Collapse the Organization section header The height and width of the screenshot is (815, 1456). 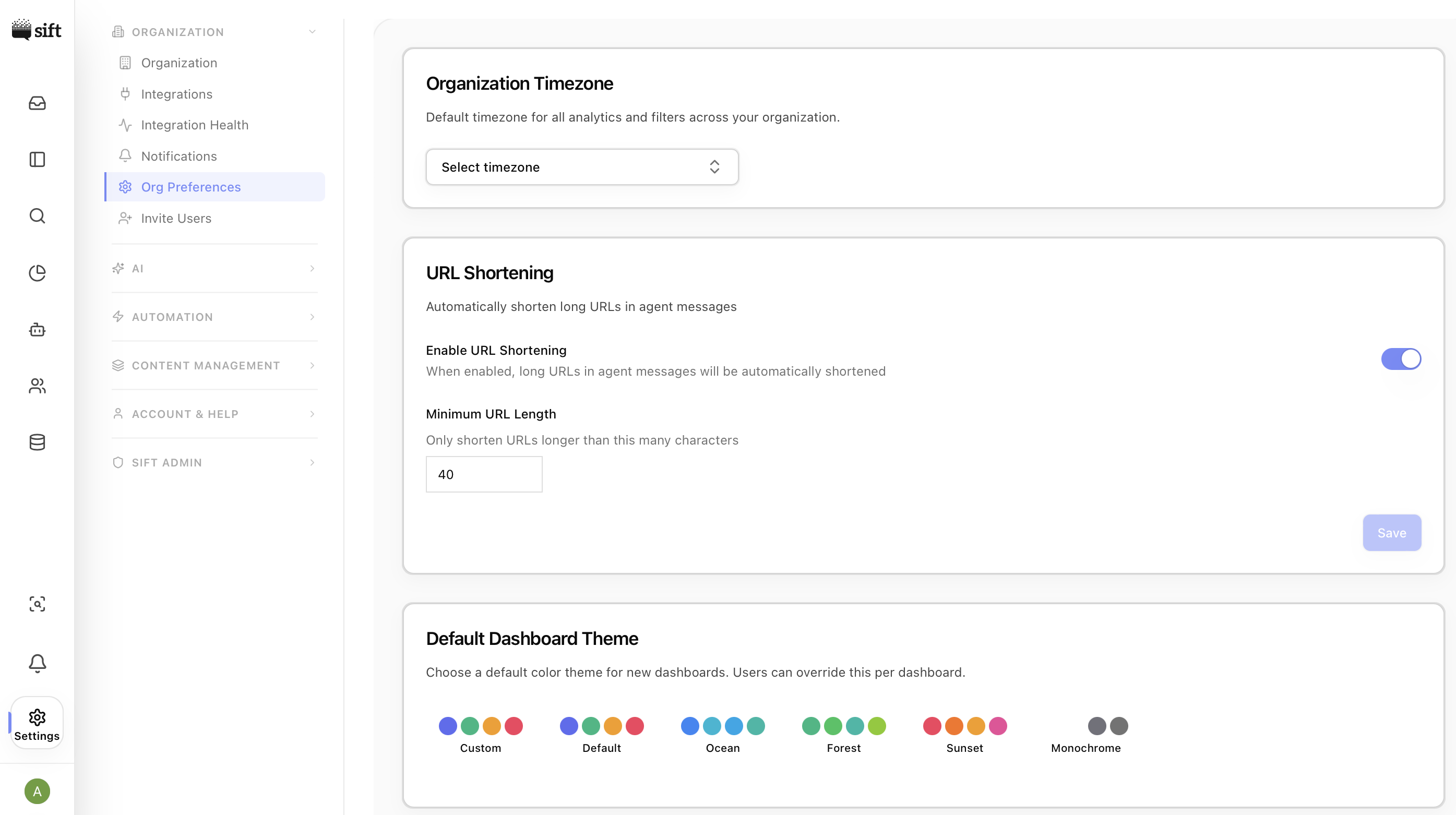coord(214,32)
